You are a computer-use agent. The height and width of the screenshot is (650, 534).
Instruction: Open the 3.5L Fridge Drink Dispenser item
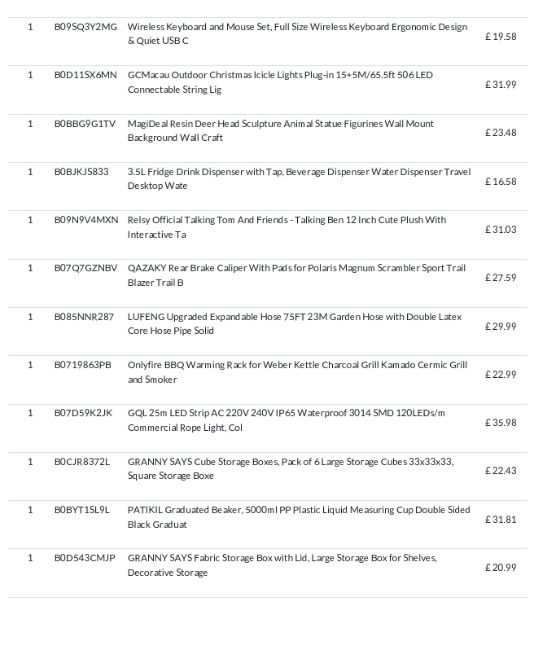(299, 179)
